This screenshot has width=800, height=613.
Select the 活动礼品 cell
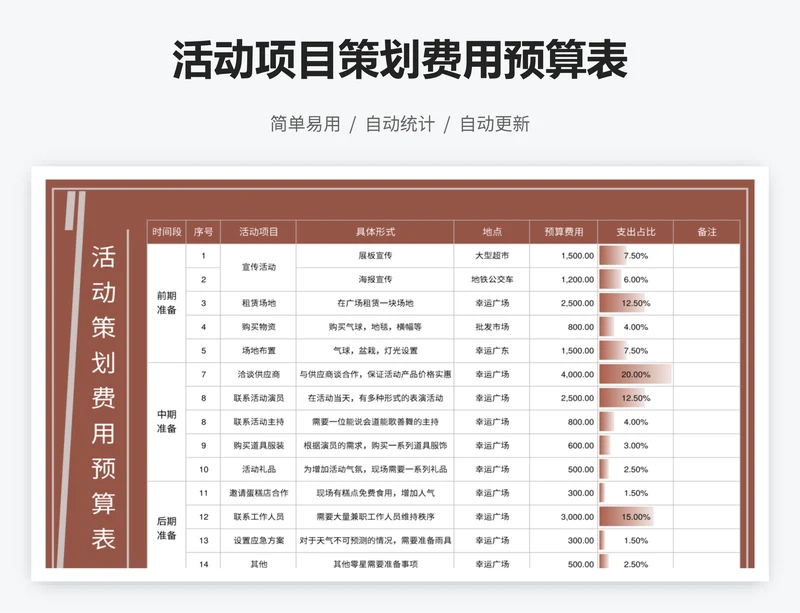point(259,470)
